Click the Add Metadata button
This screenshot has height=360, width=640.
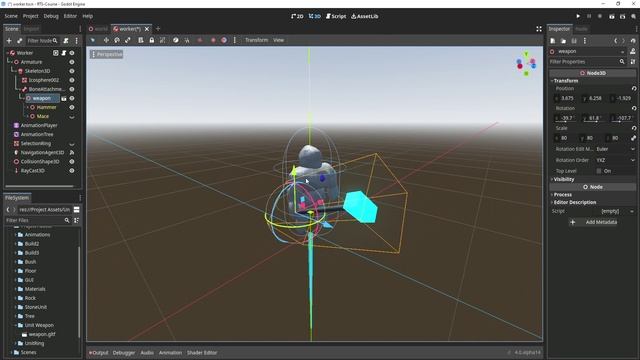pos(593,222)
